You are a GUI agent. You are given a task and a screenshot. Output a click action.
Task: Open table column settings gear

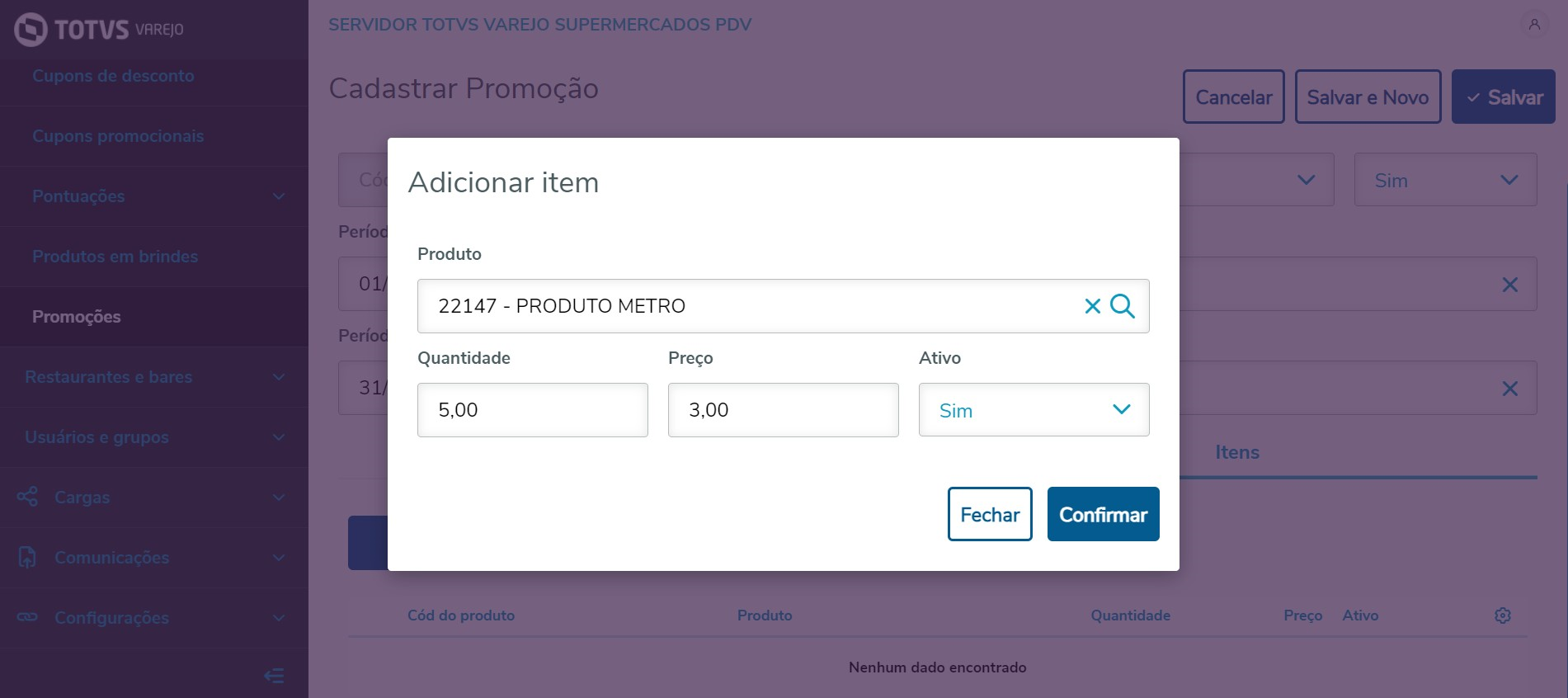tap(1502, 615)
